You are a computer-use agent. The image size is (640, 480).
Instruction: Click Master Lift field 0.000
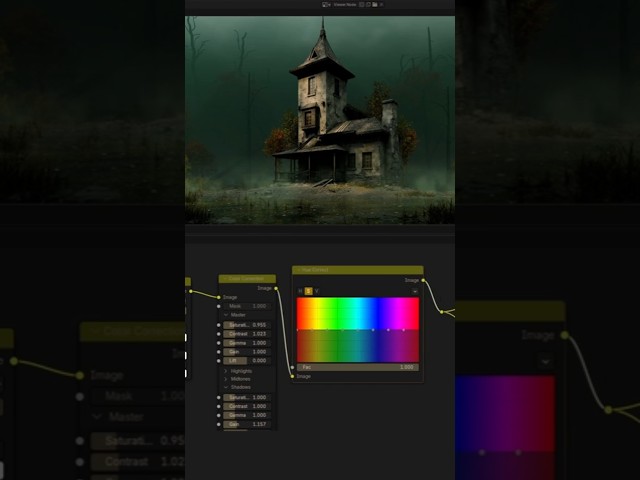coord(247,361)
